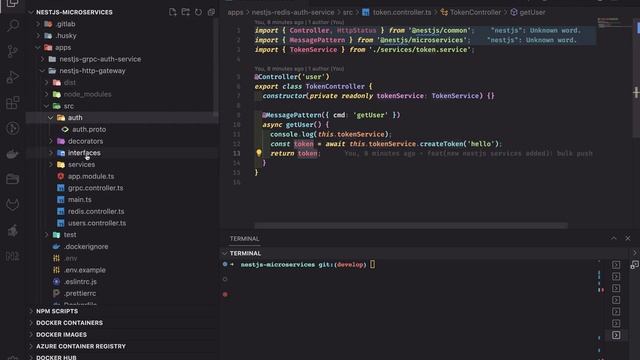
Task: Open the .env file
Action: (x=70, y=258)
